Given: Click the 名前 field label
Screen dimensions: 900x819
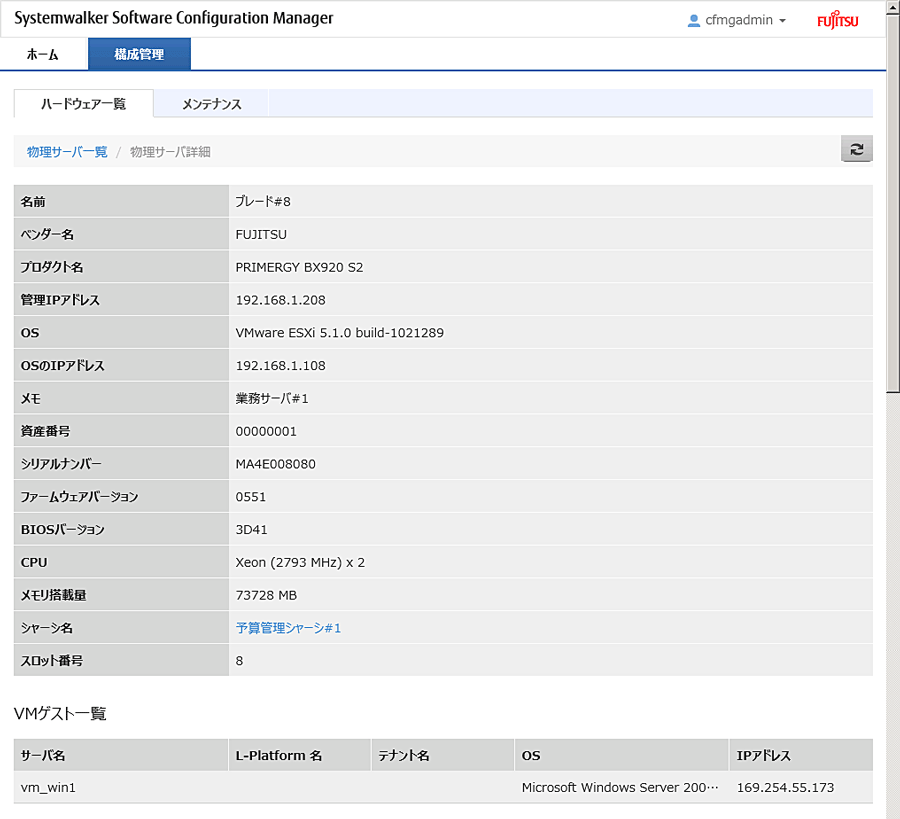Looking at the screenshot, I should [33, 201].
